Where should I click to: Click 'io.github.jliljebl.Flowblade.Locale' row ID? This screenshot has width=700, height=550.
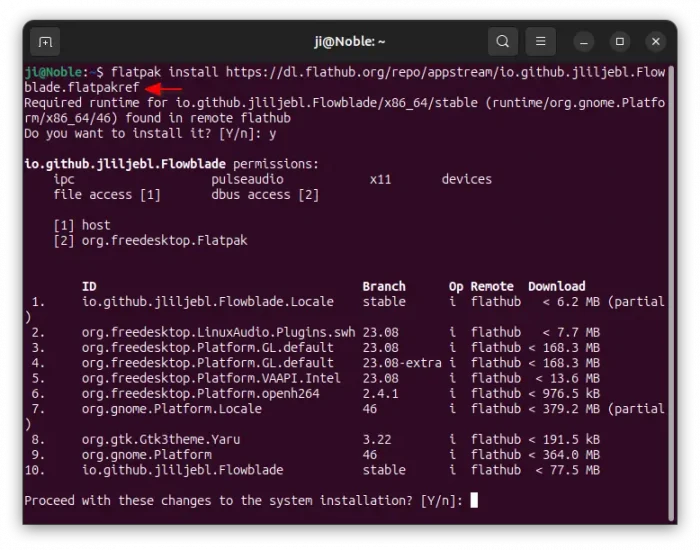pyautogui.click(x=208, y=302)
